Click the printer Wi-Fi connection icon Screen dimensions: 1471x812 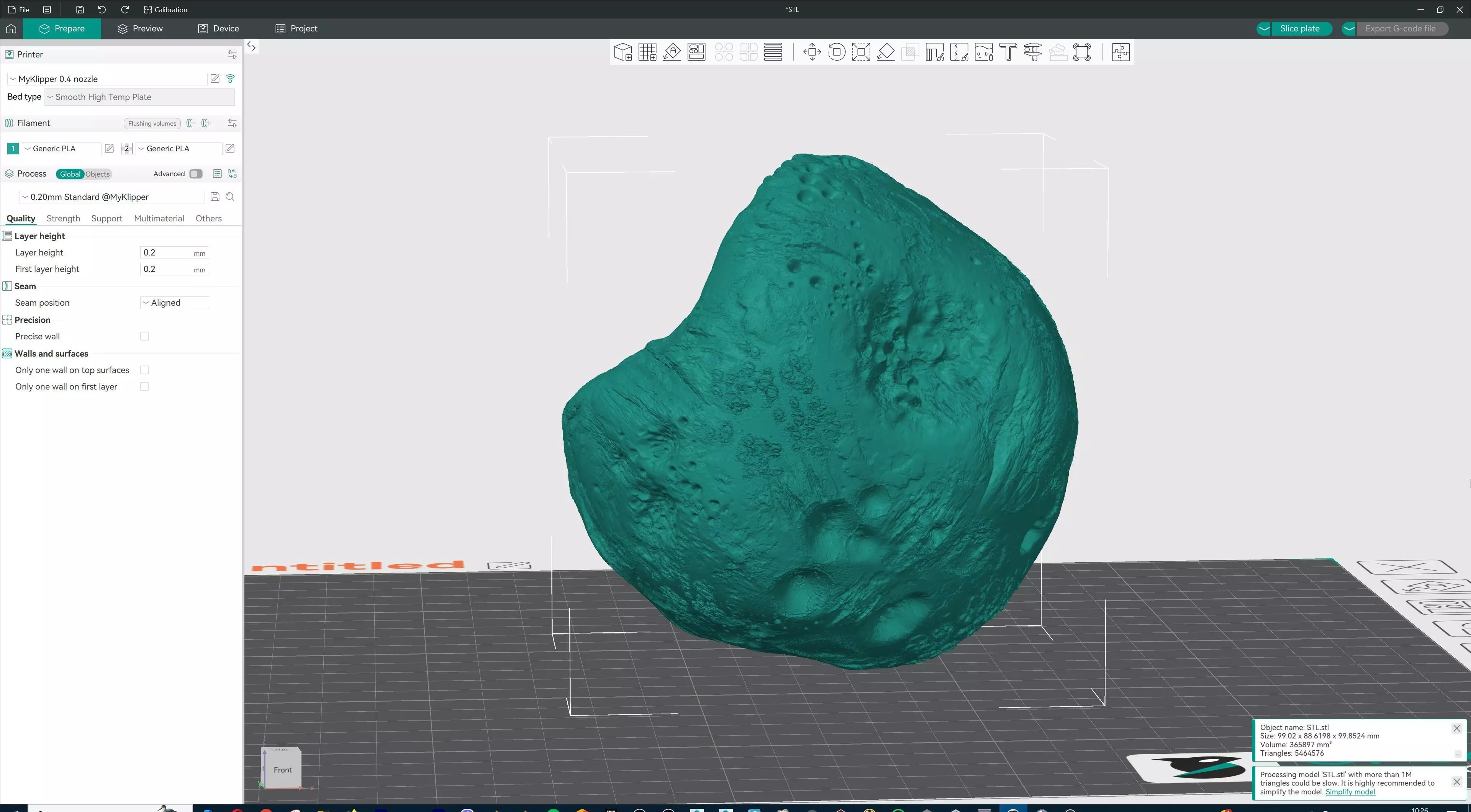tap(230, 79)
